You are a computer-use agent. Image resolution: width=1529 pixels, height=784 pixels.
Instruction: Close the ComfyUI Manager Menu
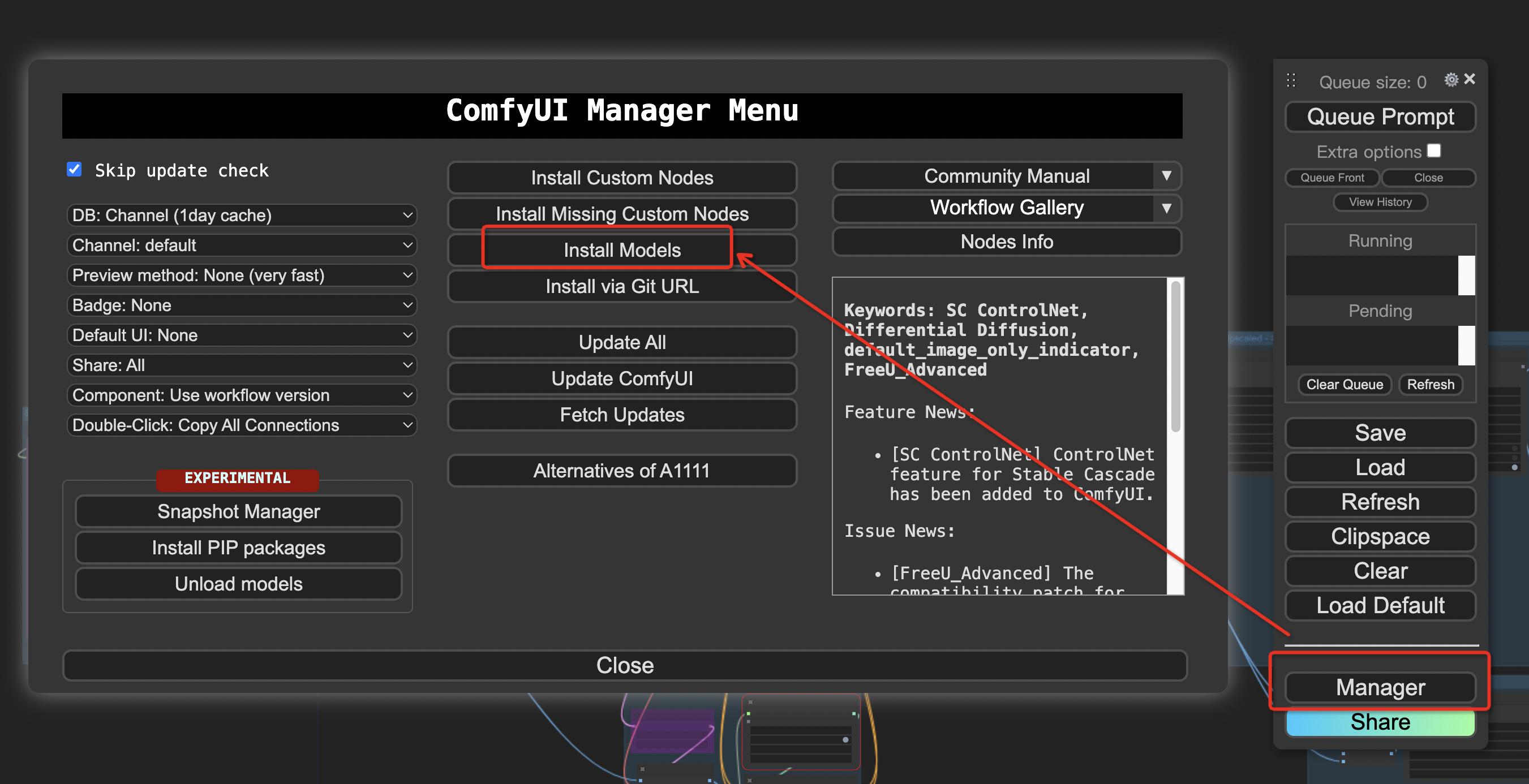[624, 665]
